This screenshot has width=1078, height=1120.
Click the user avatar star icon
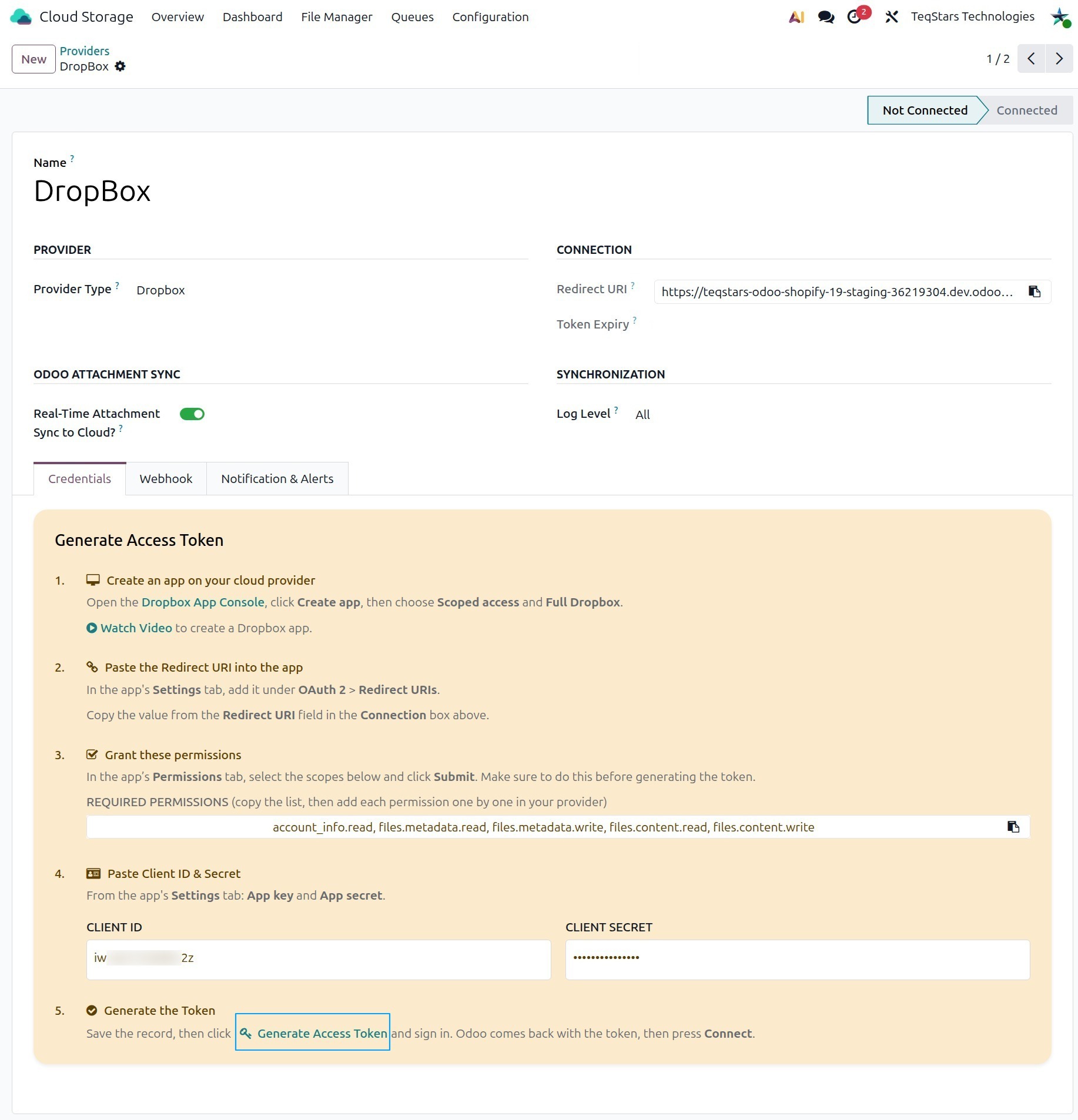tap(1060, 17)
